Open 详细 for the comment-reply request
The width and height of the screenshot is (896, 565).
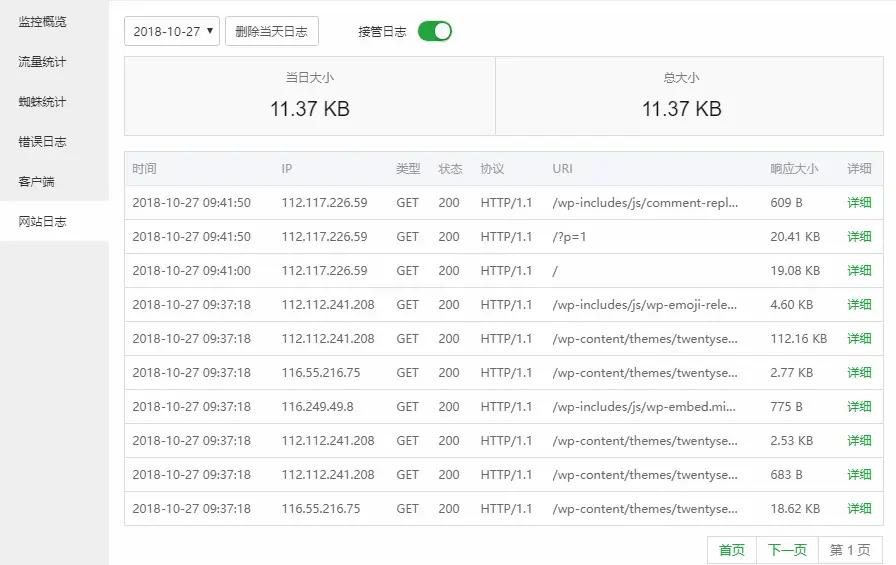coord(859,202)
